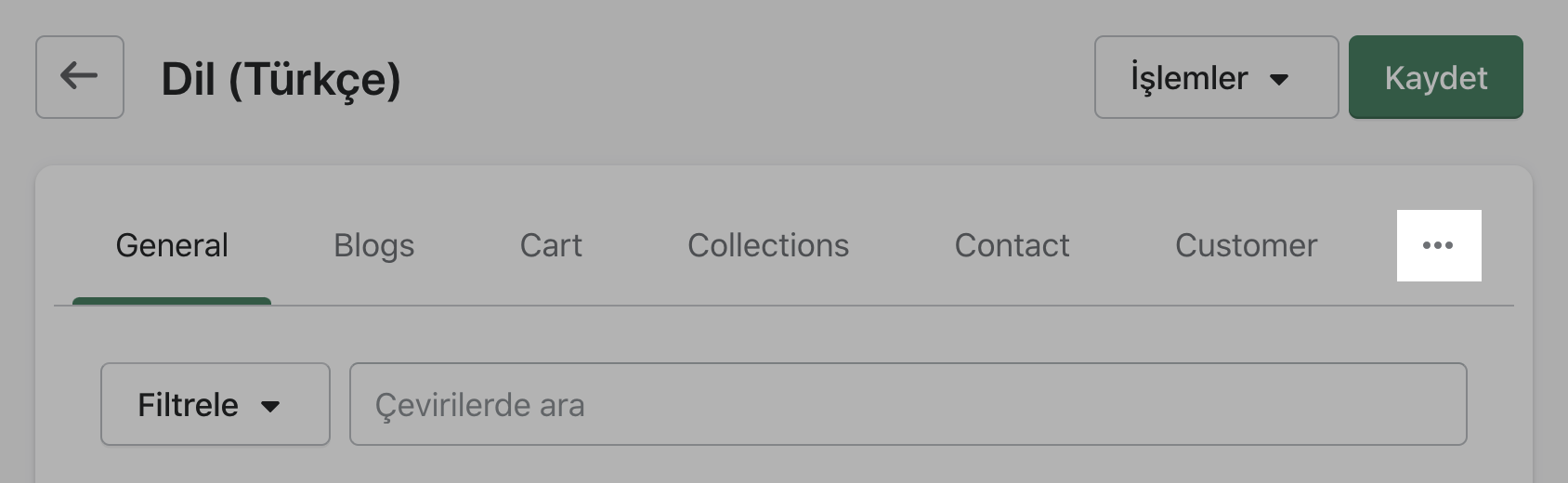Go to the Collections tab

coord(768,245)
